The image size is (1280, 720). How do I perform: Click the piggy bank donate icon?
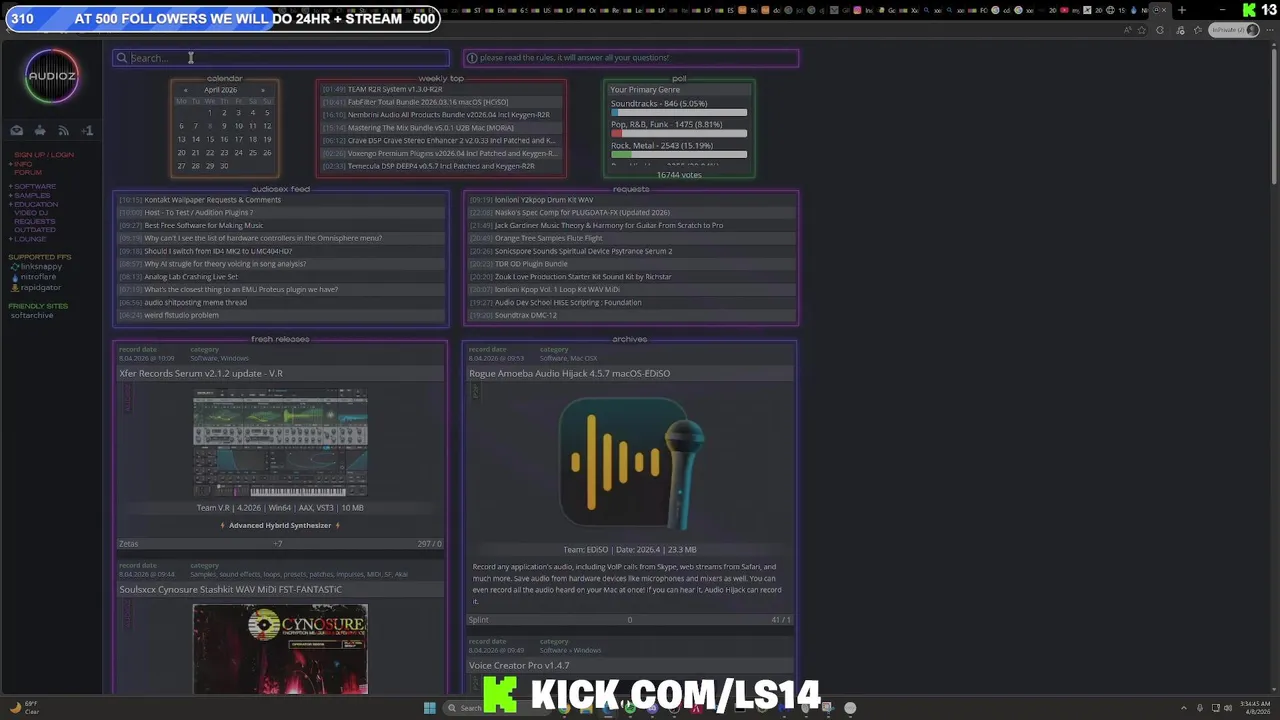pyautogui.click(x=40, y=130)
